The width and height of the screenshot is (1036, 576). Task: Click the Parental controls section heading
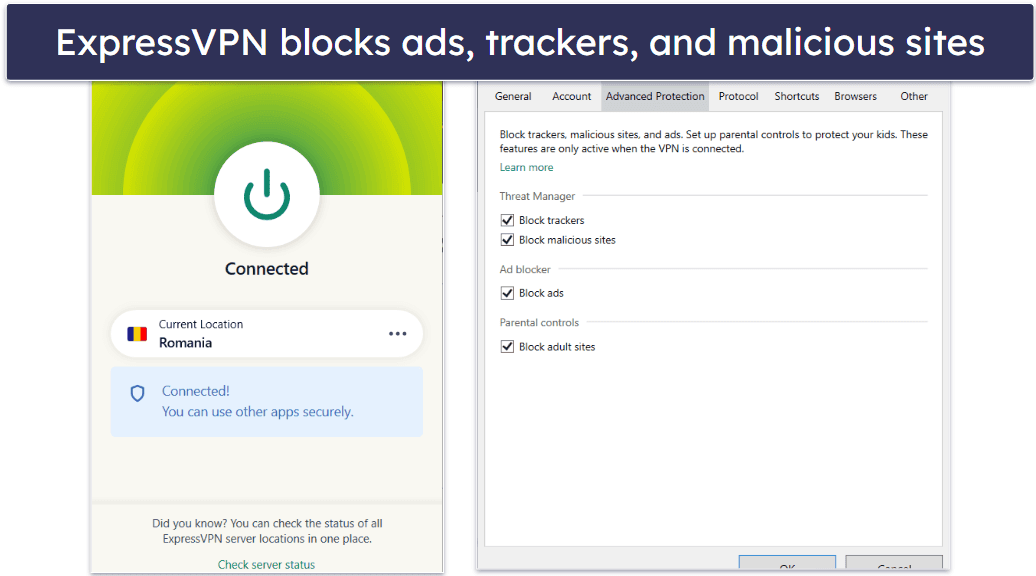coord(539,322)
